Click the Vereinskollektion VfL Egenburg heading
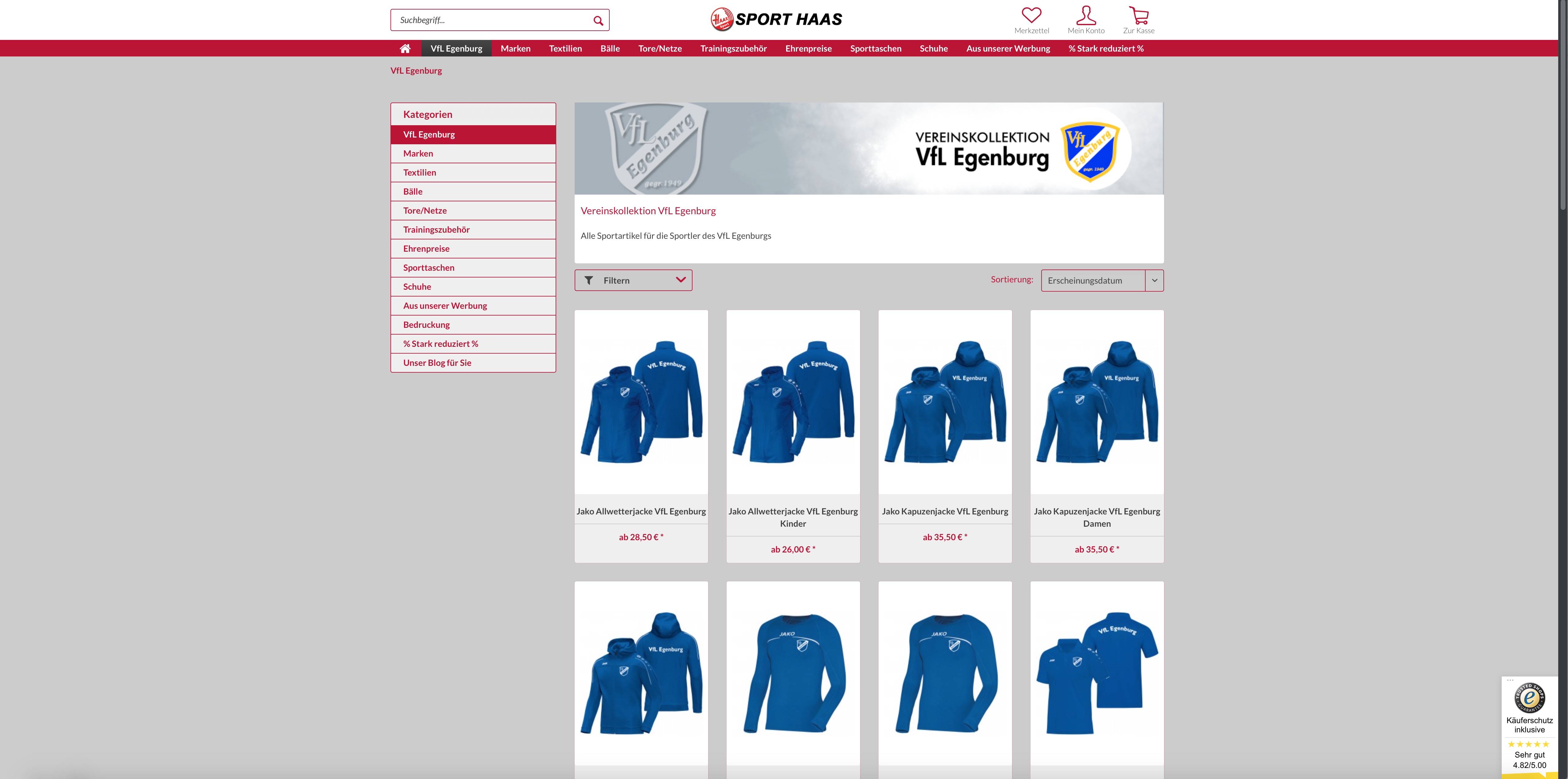 [648, 211]
